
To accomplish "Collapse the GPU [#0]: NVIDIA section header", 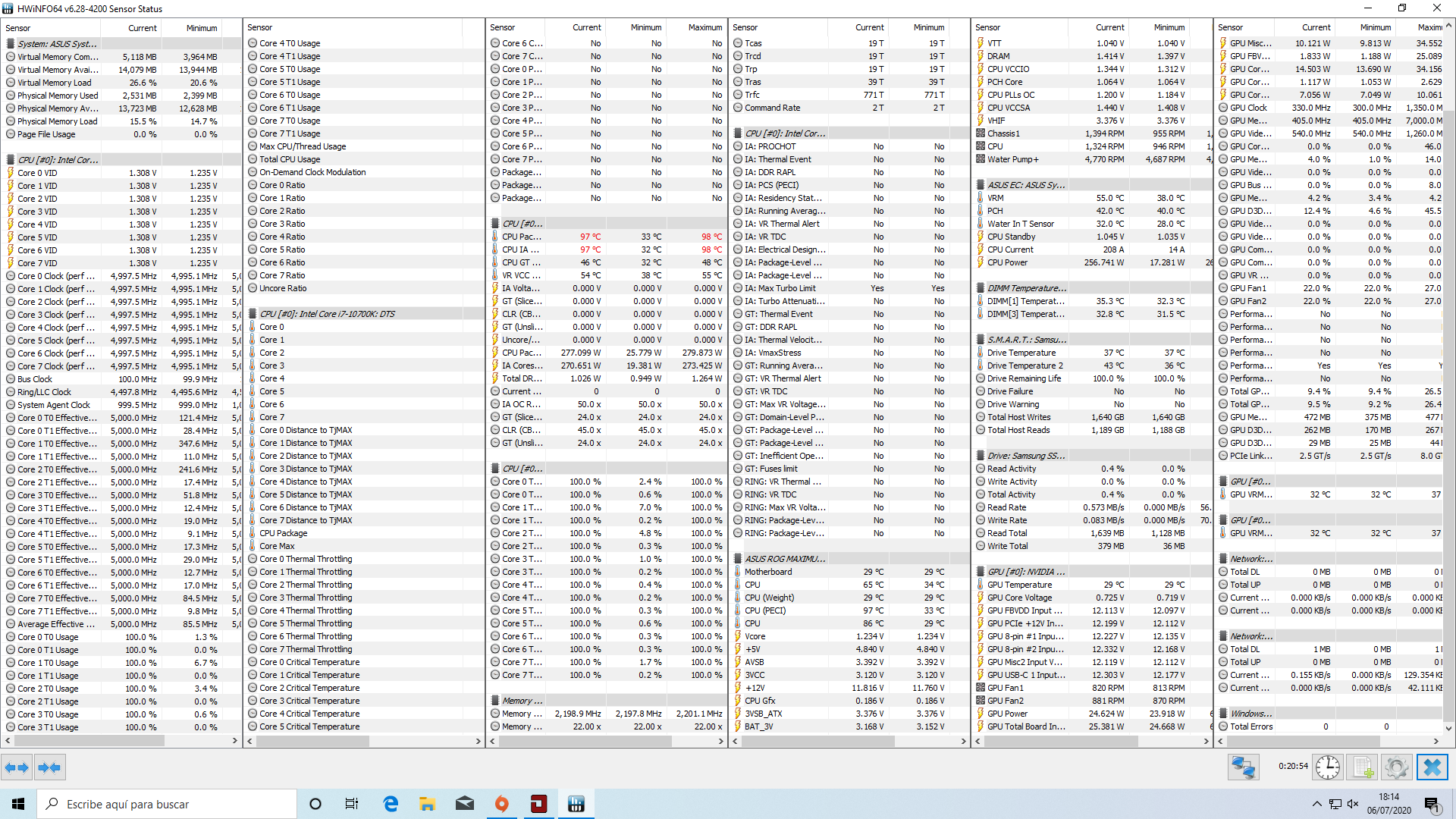I will click(1026, 572).
